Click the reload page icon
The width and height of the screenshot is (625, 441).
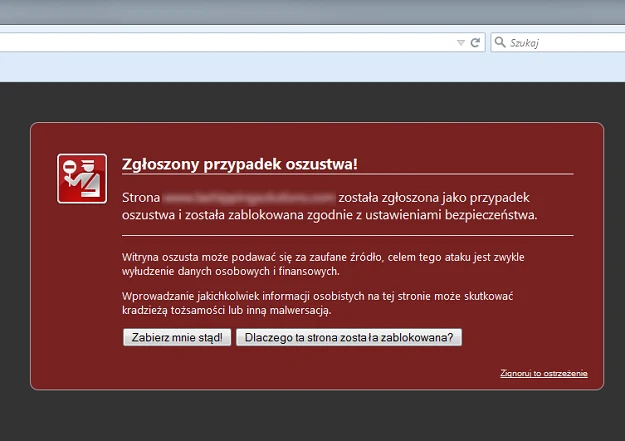475,43
